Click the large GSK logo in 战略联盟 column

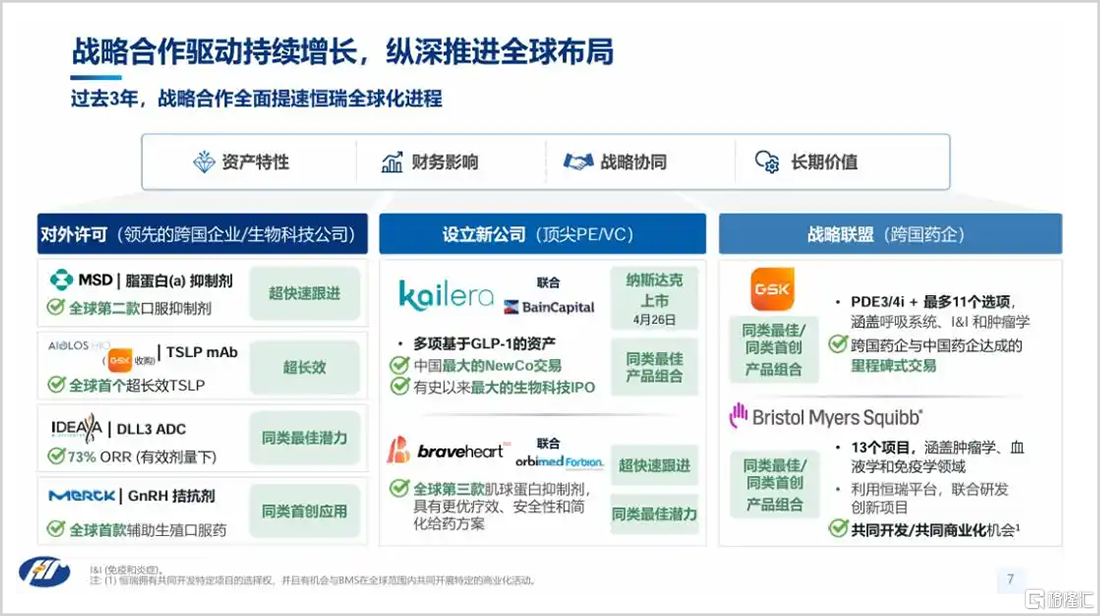[x=772, y=289]
